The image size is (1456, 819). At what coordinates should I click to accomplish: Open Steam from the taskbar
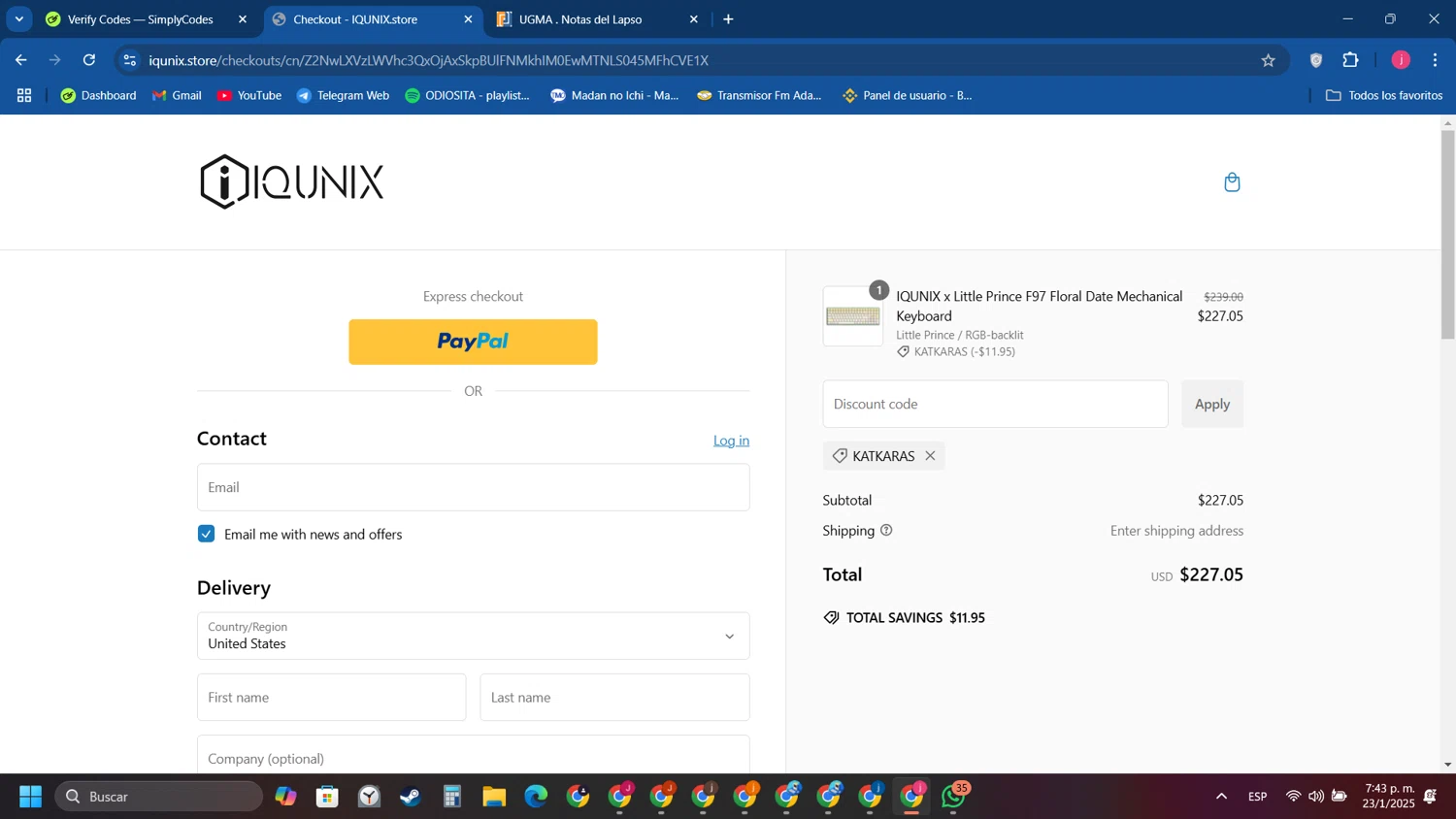click(411, 797)
